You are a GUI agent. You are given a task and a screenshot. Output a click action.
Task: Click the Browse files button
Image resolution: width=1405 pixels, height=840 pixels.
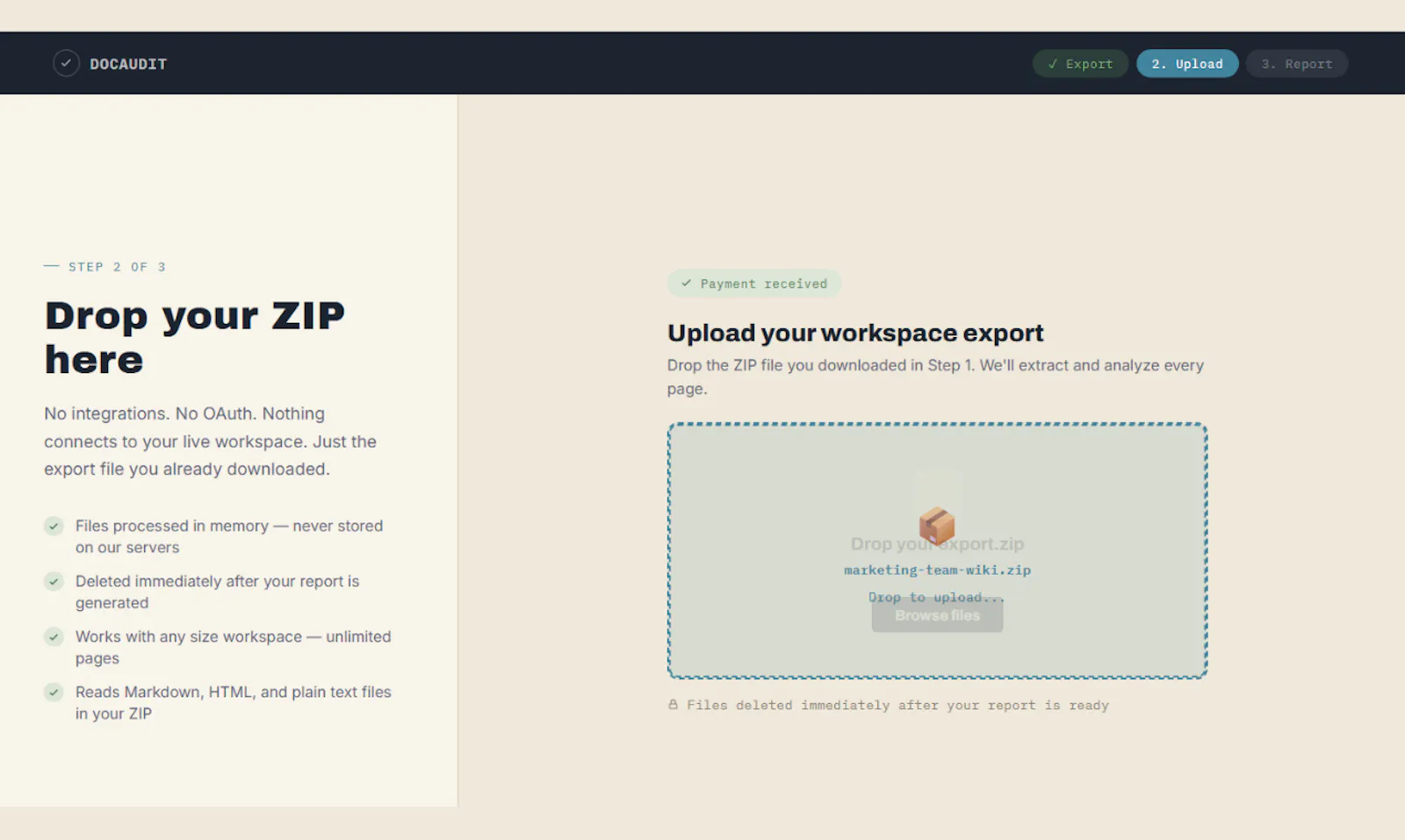[x=937, y=615]
